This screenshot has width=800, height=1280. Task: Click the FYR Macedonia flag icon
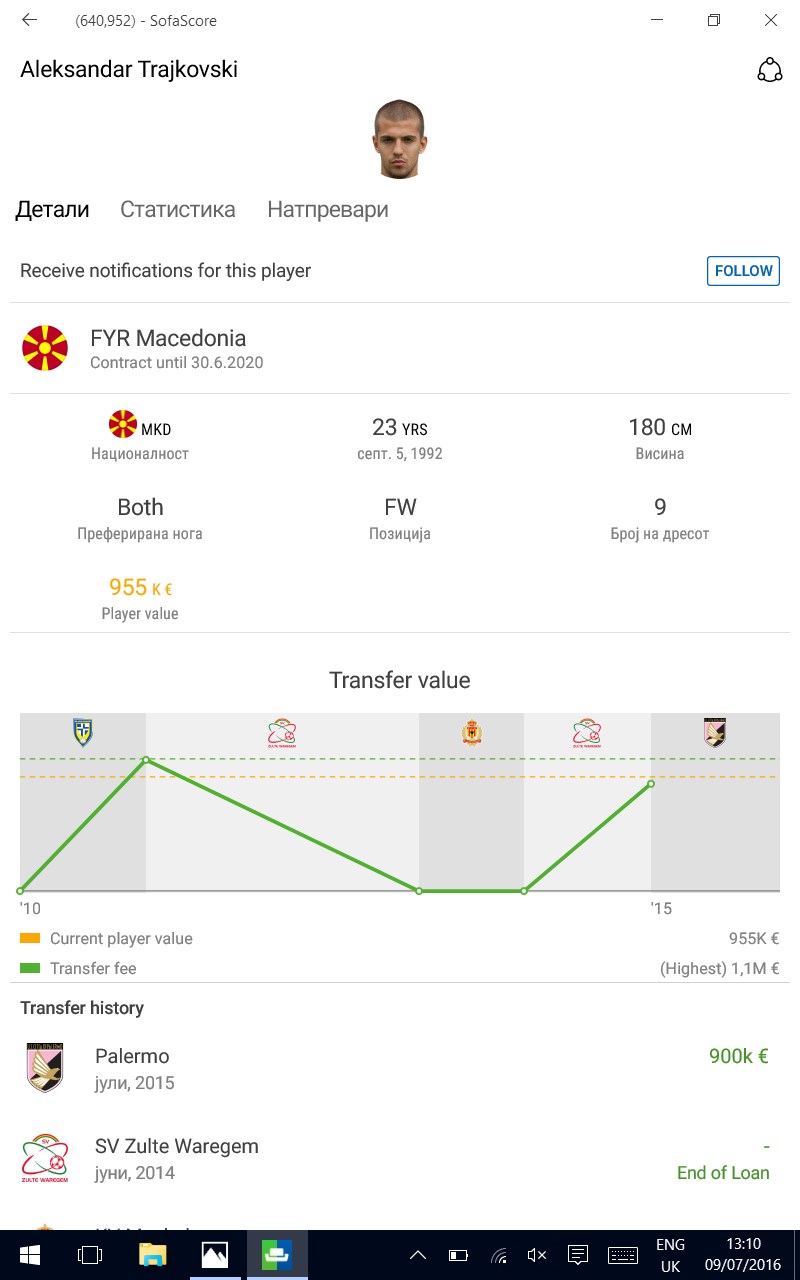(x=45, y=348)
